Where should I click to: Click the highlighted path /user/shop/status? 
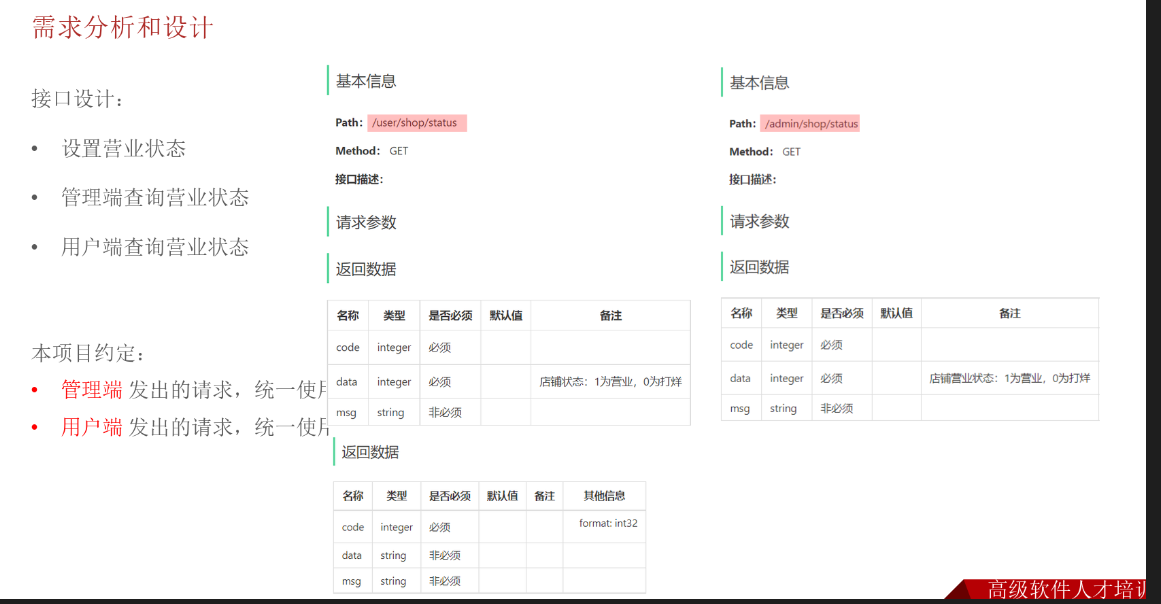(x=416, y=123)
